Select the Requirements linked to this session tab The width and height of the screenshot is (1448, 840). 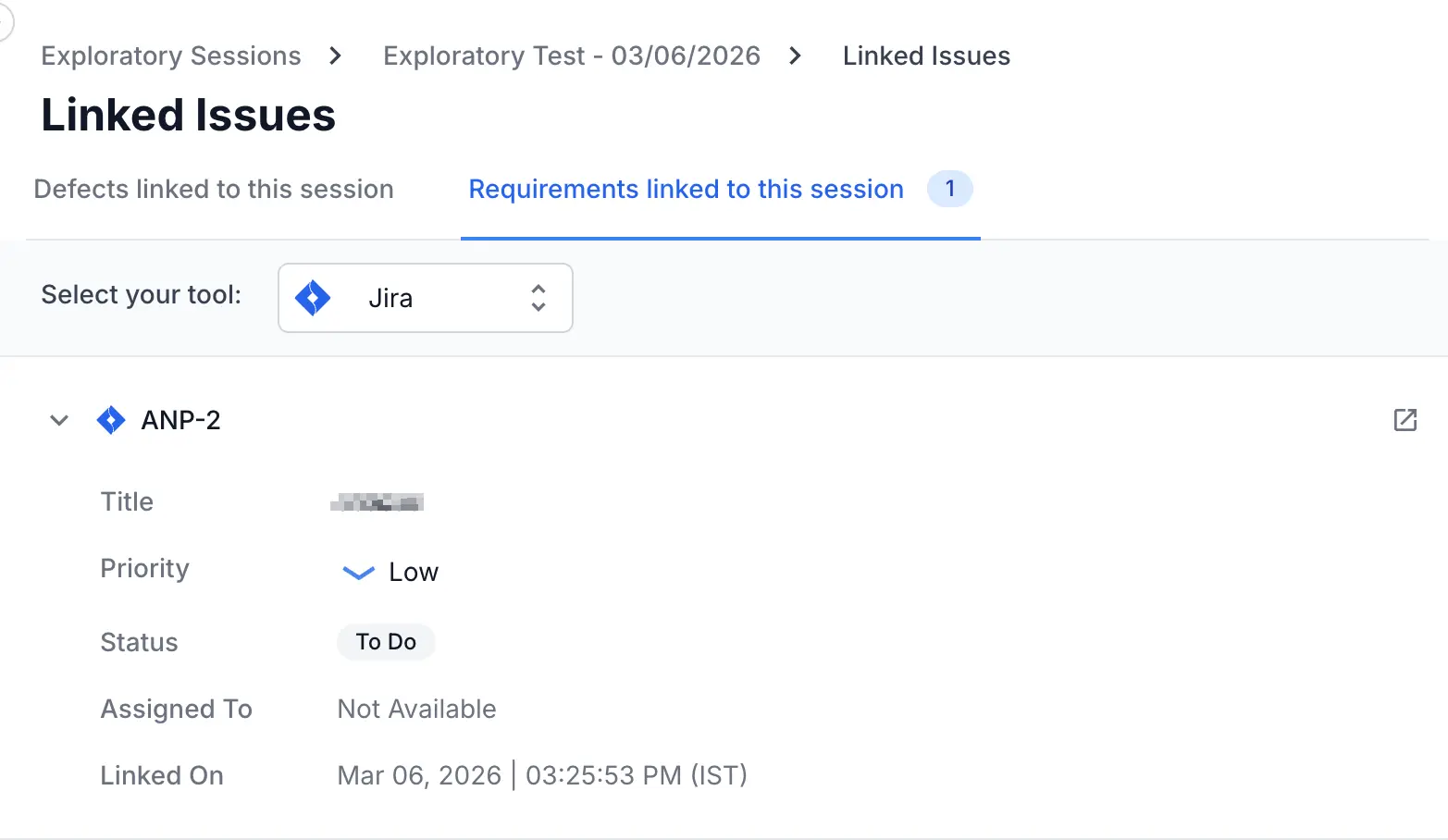686,189
